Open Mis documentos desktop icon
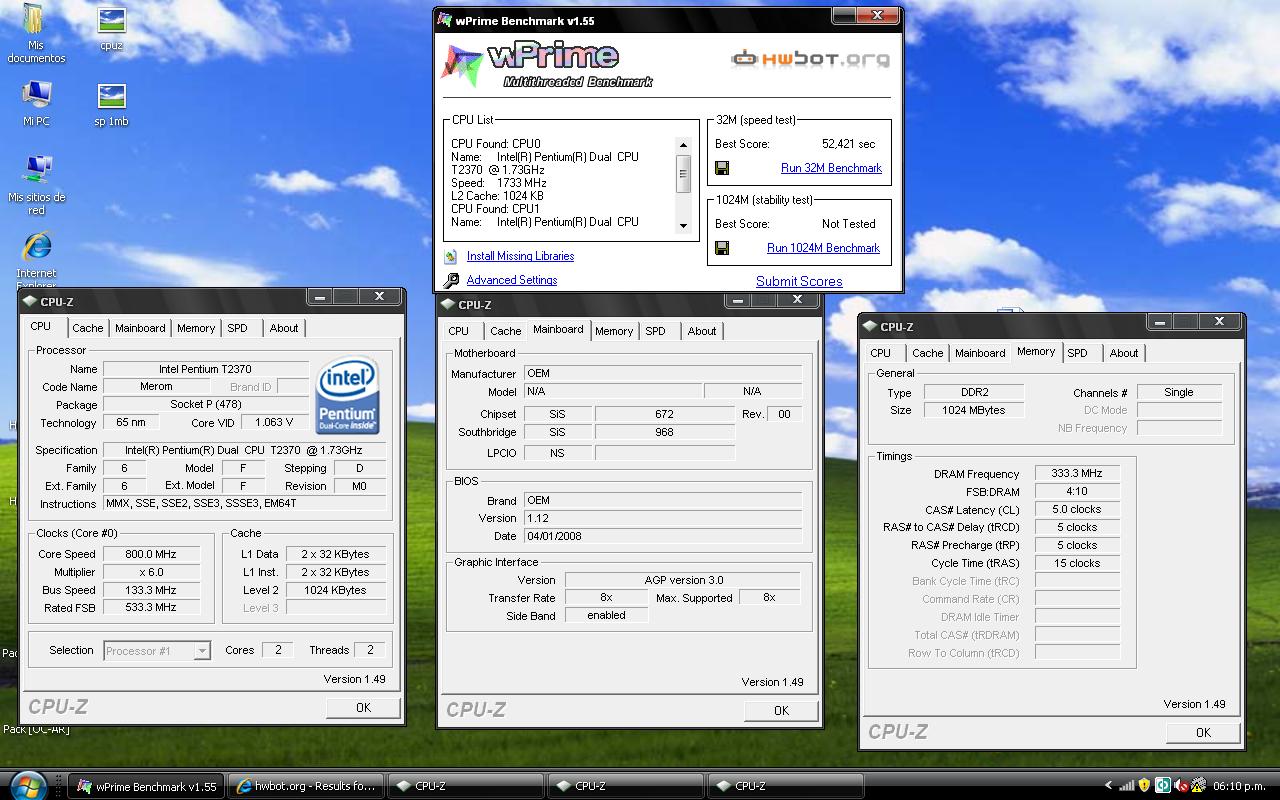The width and height of the screenshot is (1280, 800). pos(36,33)
